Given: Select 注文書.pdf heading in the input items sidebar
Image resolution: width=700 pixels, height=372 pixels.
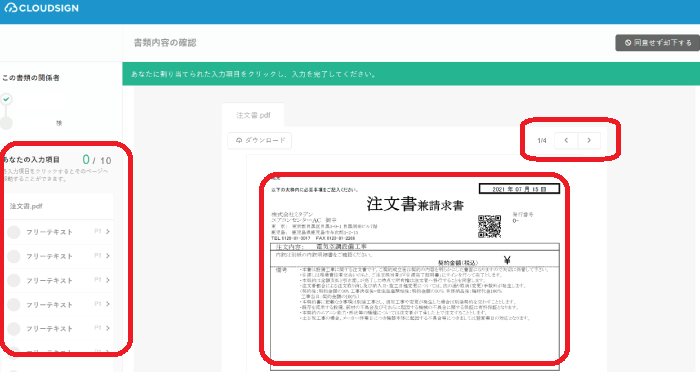Looking at the screenshot, I should pos(26,206).
